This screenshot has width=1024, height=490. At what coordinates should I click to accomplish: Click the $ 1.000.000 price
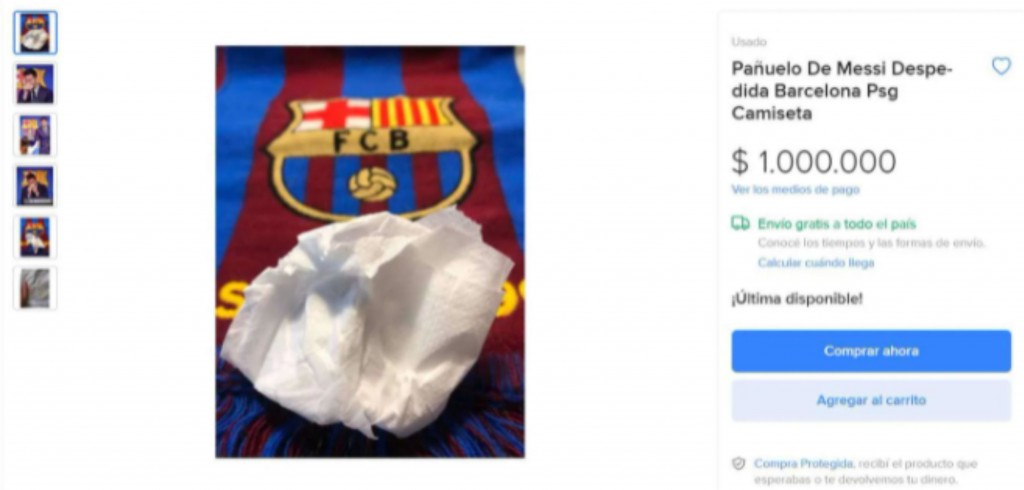point(813,161)
